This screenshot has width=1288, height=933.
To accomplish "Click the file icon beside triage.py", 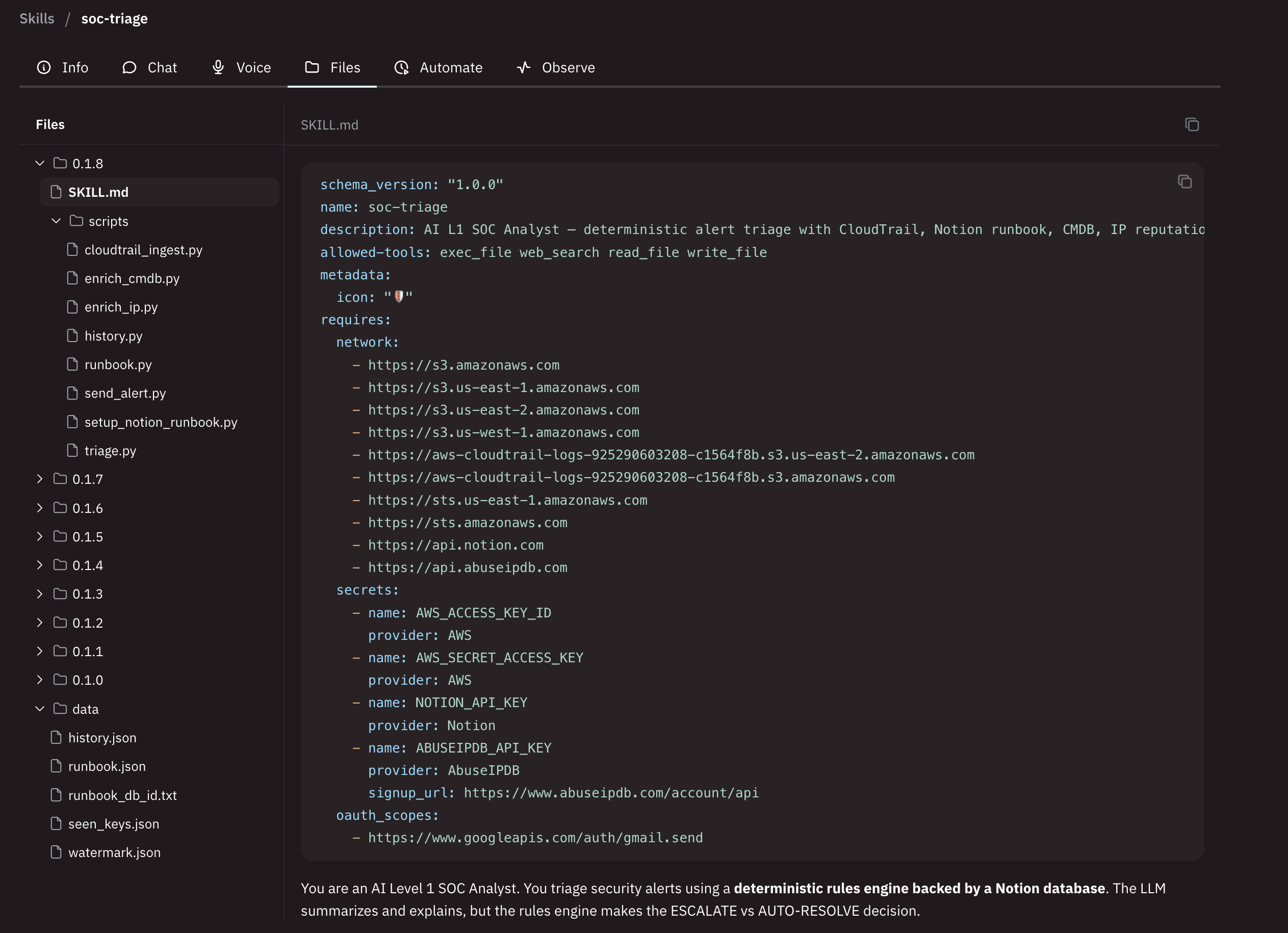I will coord(72,450).
